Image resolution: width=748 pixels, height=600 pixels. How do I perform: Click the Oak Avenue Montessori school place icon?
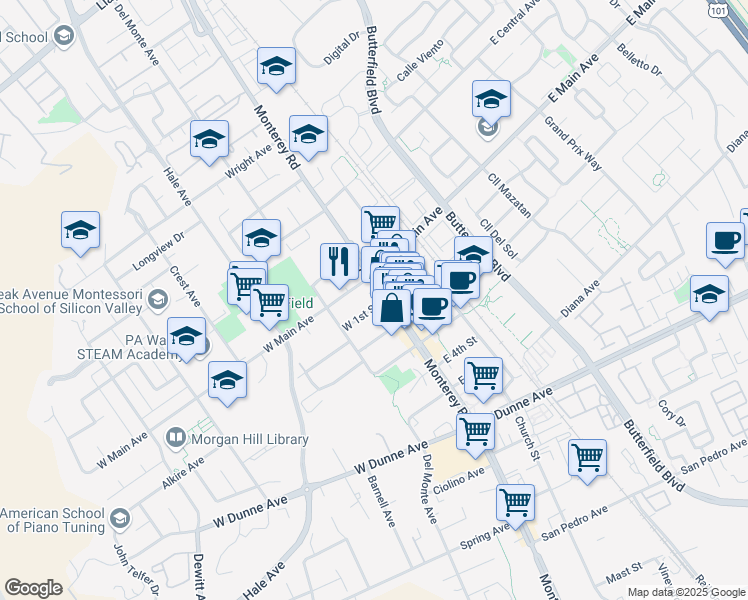click(x=158, y=299)
